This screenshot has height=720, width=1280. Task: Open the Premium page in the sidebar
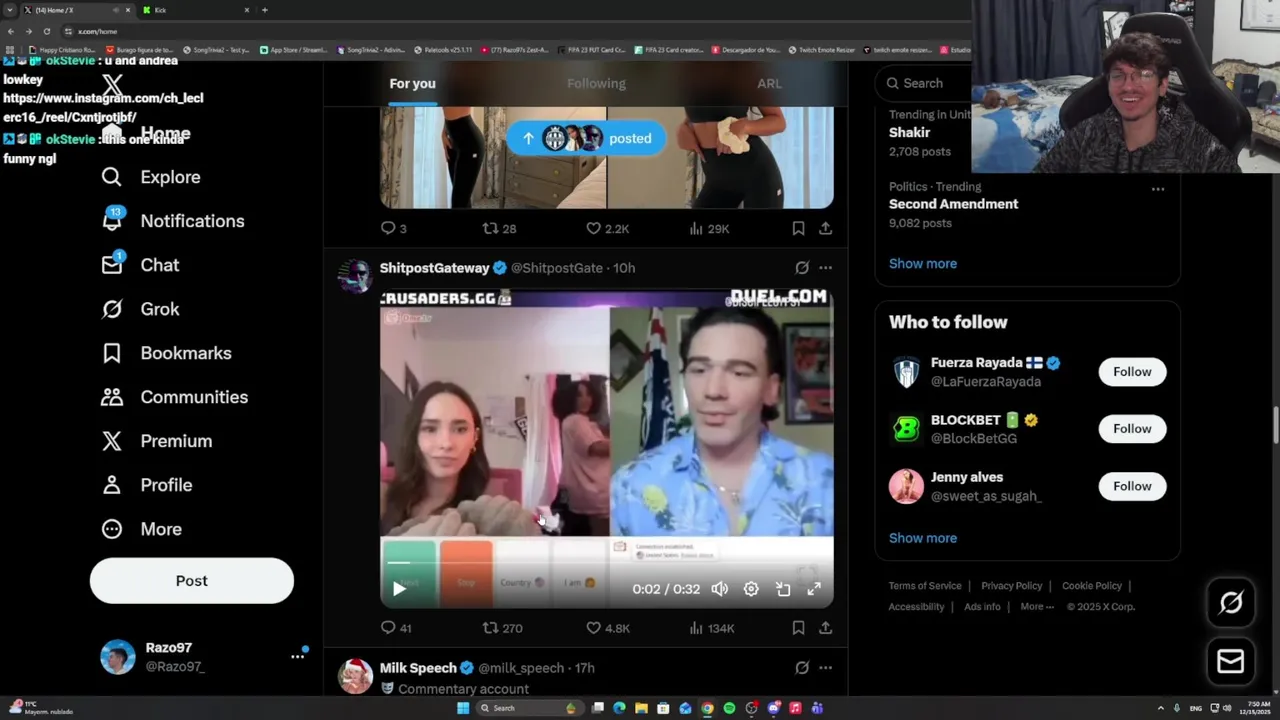157,441
